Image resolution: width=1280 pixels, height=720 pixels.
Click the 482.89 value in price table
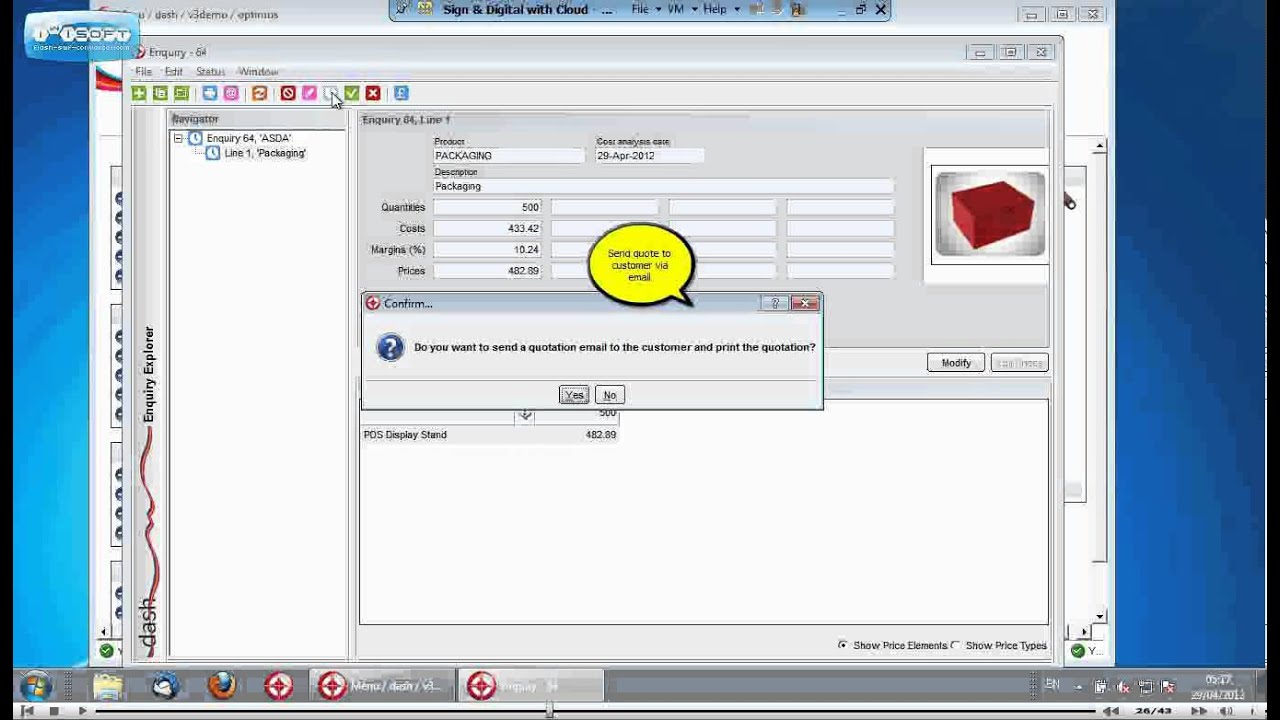click(x=601, y=435)
